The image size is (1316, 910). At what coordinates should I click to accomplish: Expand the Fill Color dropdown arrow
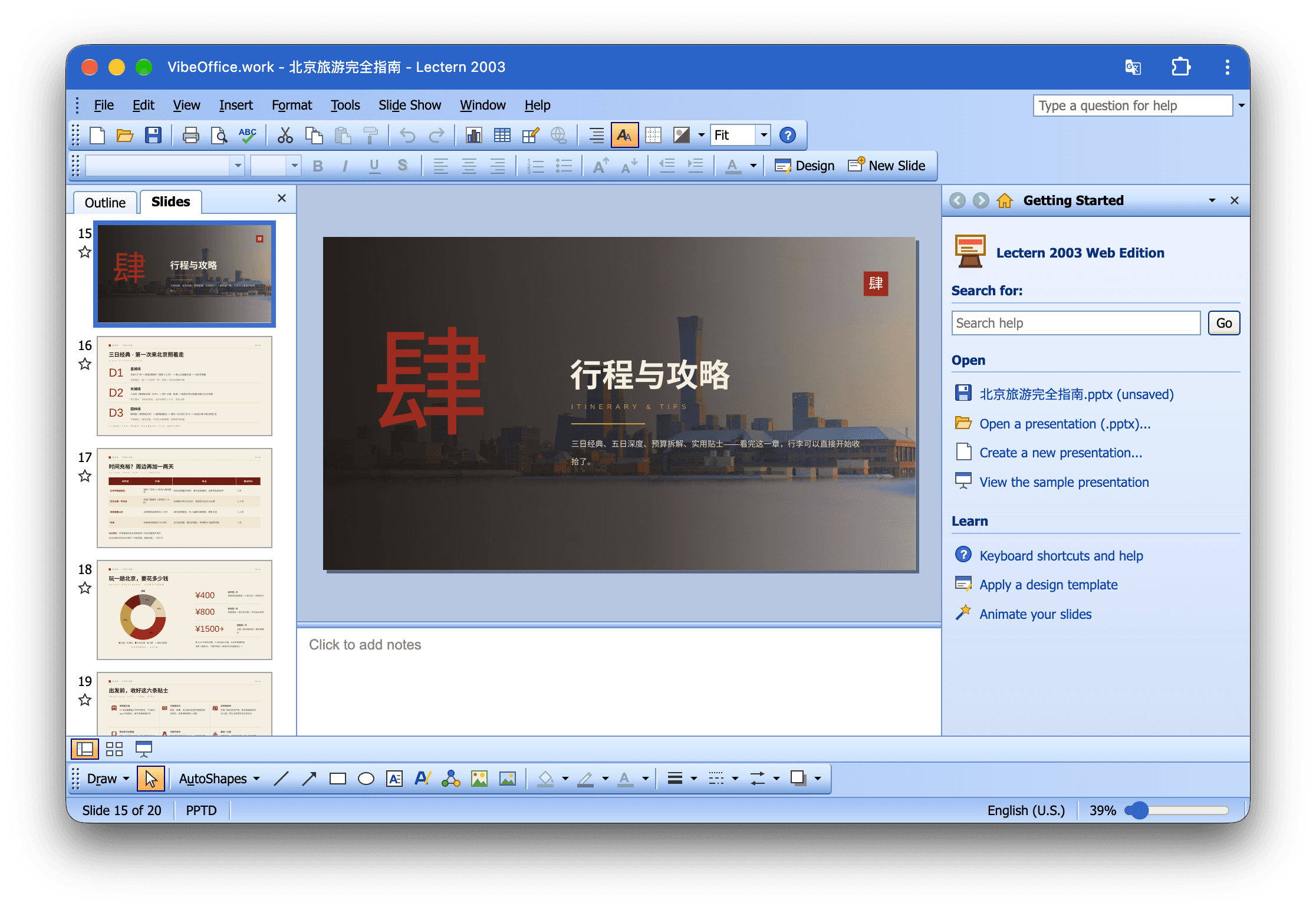565,779
